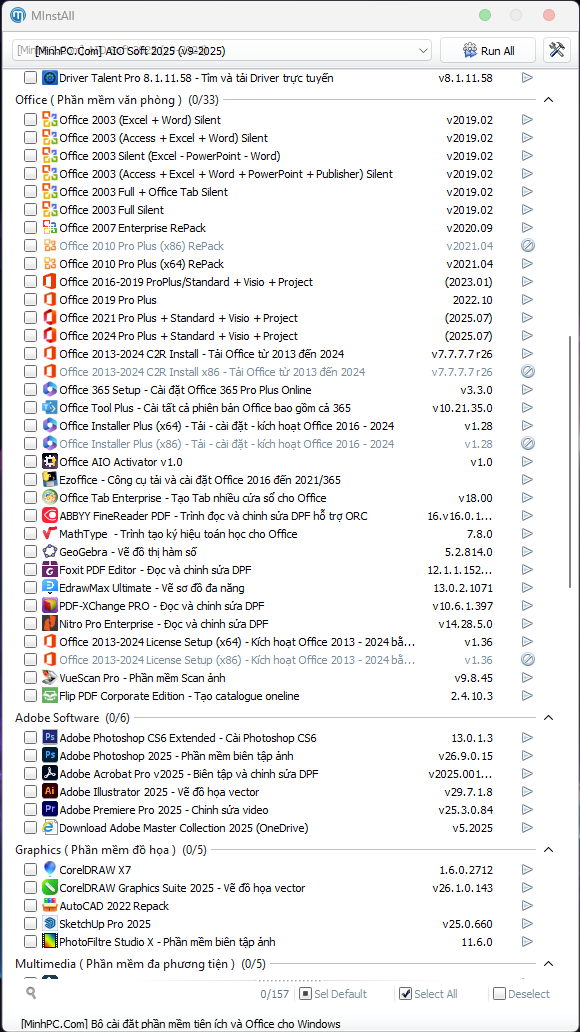
Task: Collapse the Adobe Software group chevron
Action: (x=548, y=717)
